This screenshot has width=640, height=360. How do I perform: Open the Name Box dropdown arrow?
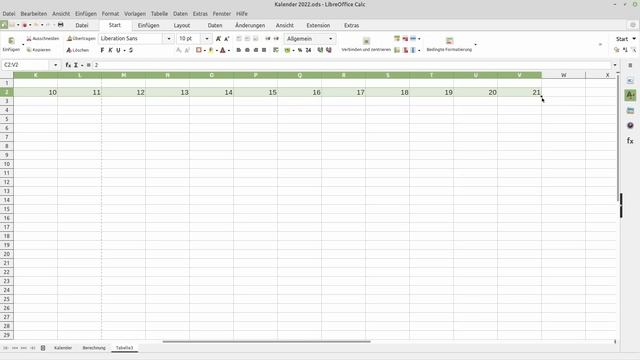56,65
